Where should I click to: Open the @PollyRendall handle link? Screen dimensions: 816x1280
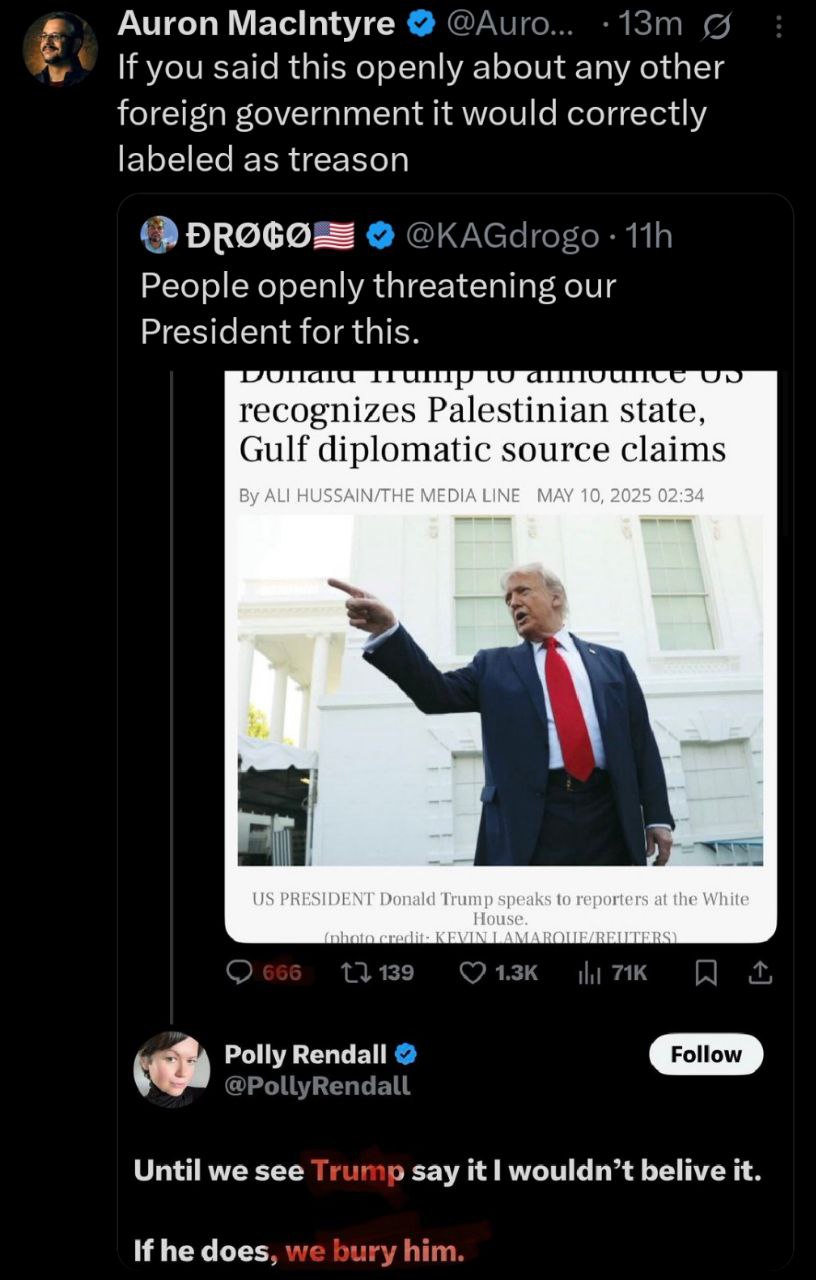[x=317, y=1086]
